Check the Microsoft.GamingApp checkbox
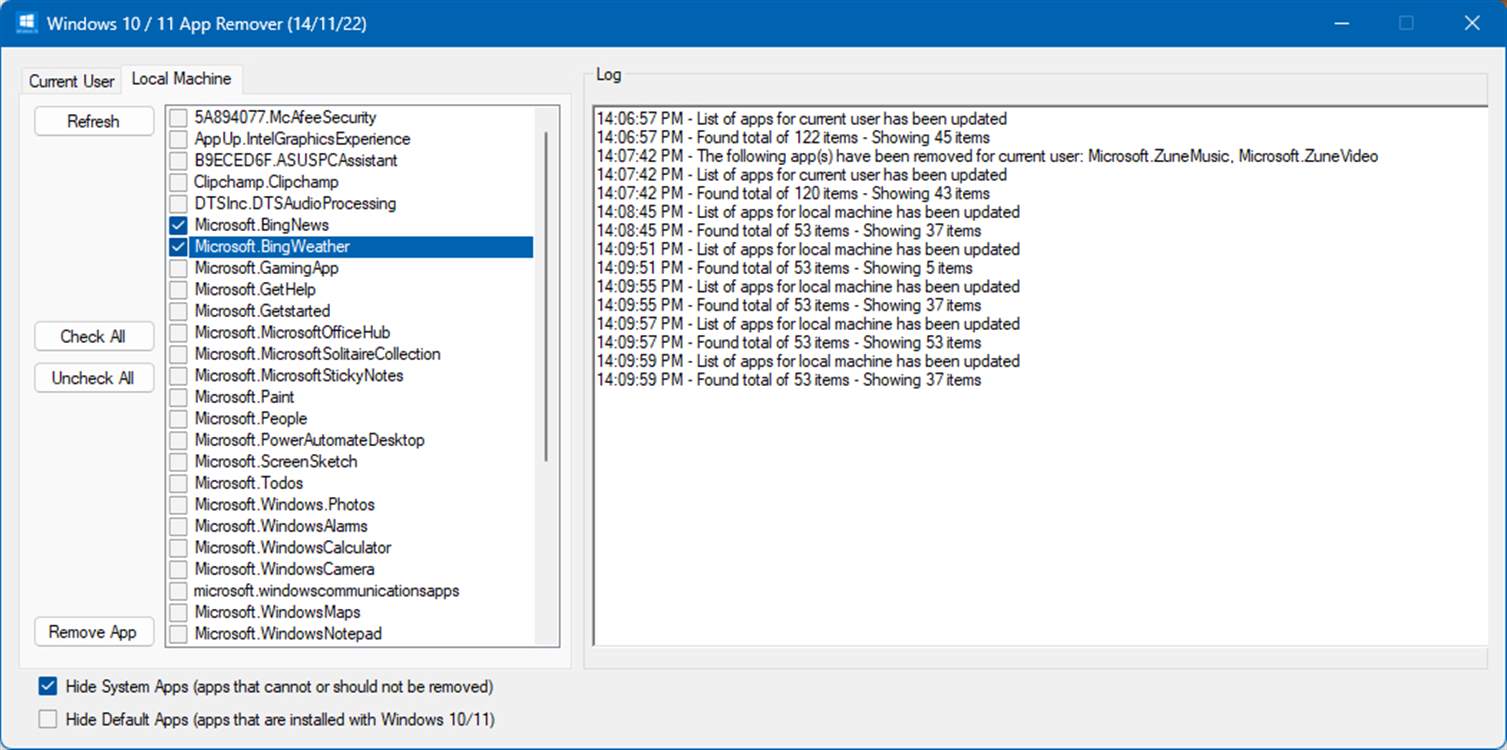 pos(178,268)
